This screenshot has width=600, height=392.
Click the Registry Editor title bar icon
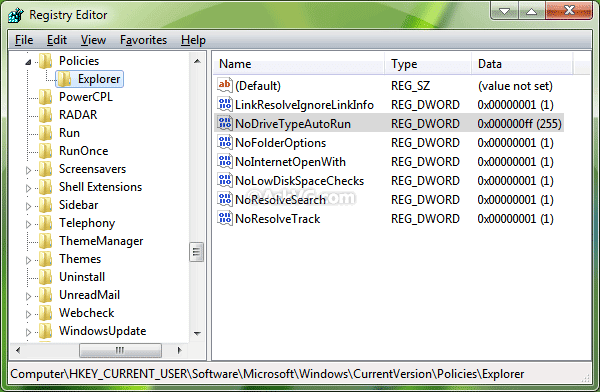16,15
